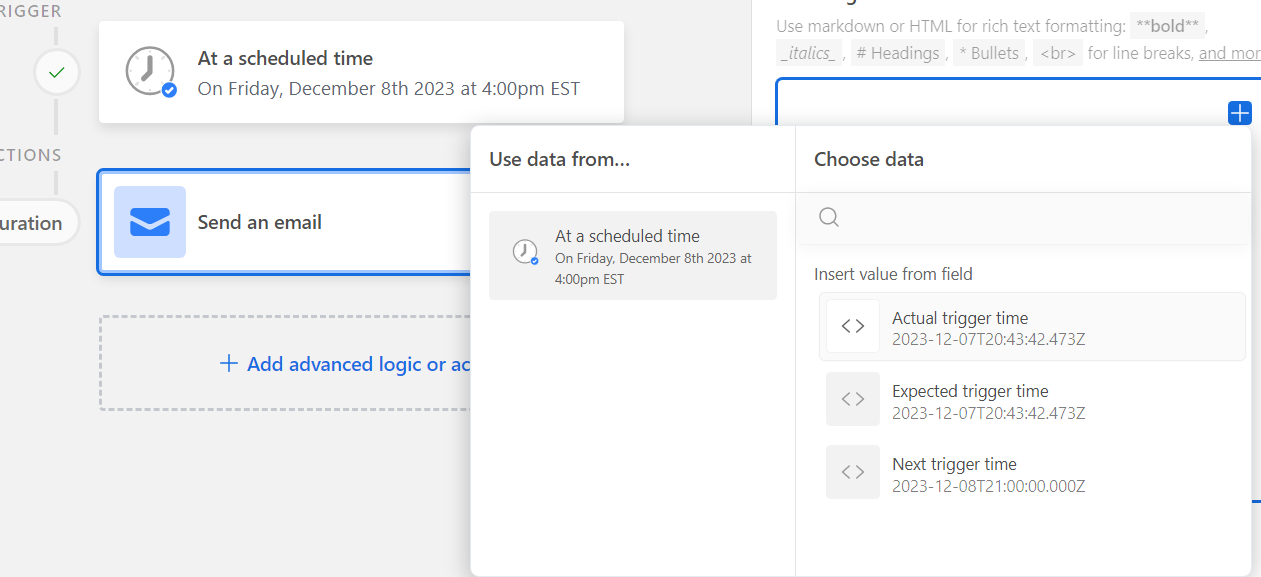Select Expected trigger time field value
Image resolution: width=1261 pixels, height=577 pixels.
coord(1032,399)
